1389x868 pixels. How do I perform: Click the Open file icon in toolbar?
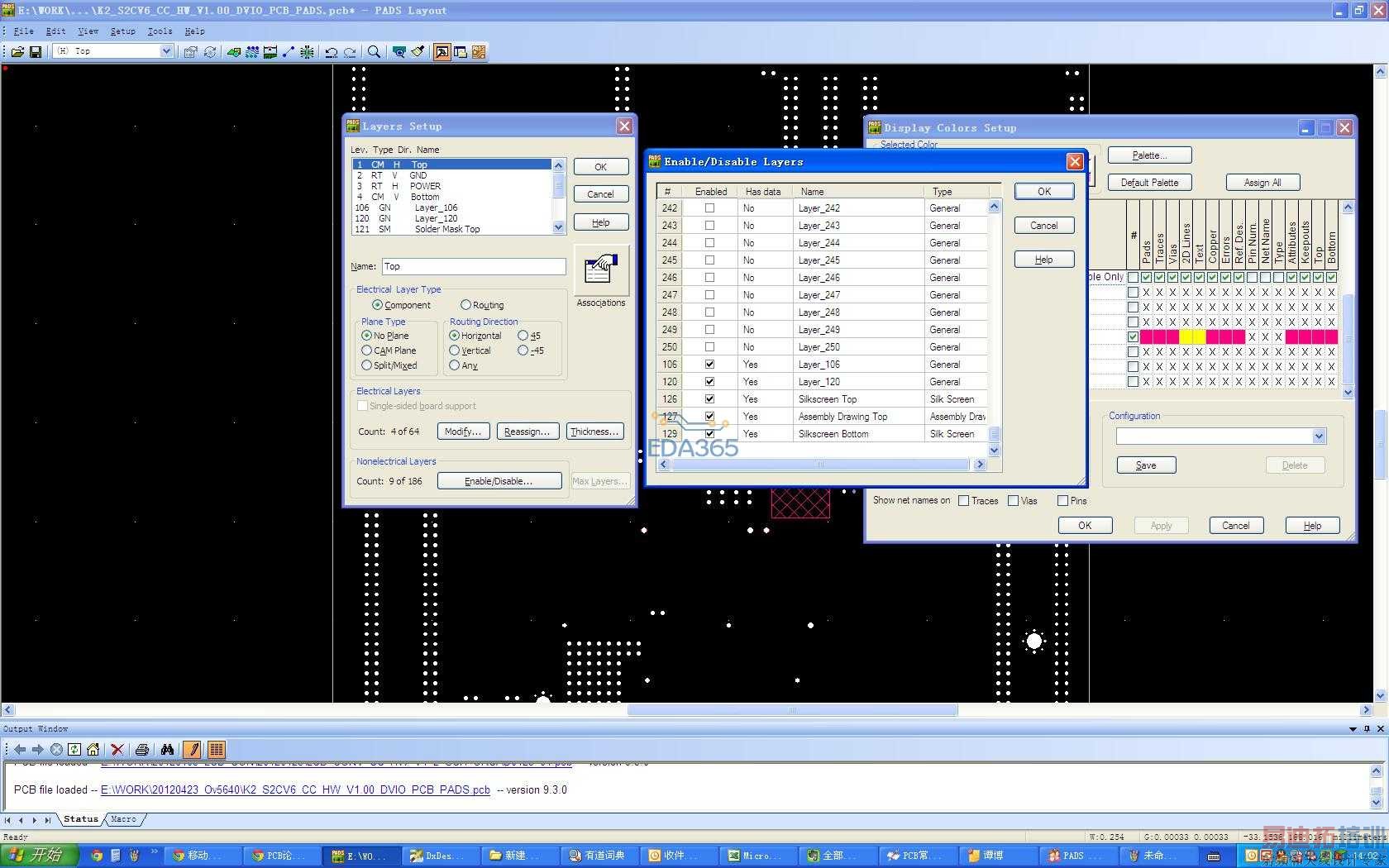click(x=17, y=52)
